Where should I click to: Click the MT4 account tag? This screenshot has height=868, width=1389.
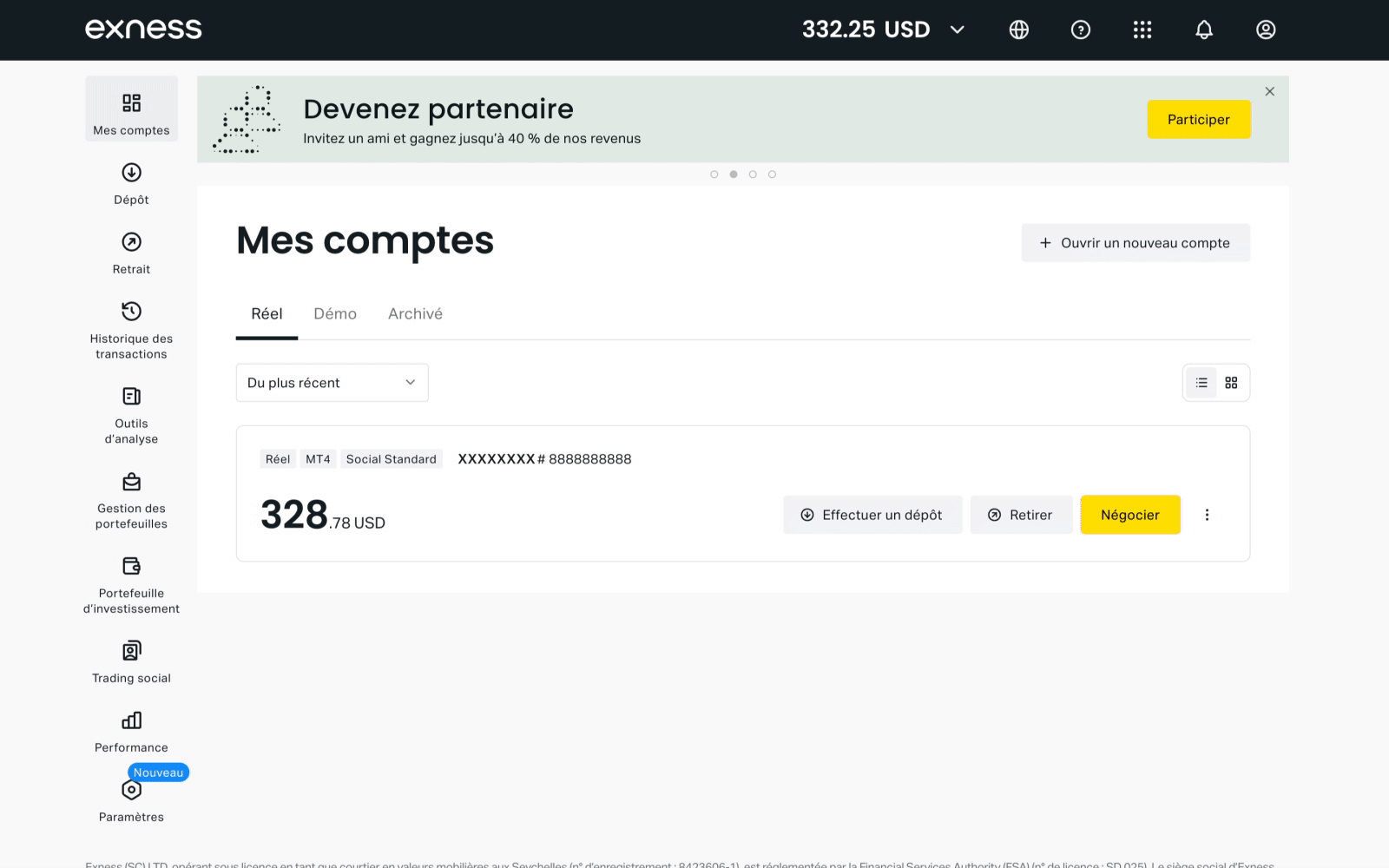[318, 459]
